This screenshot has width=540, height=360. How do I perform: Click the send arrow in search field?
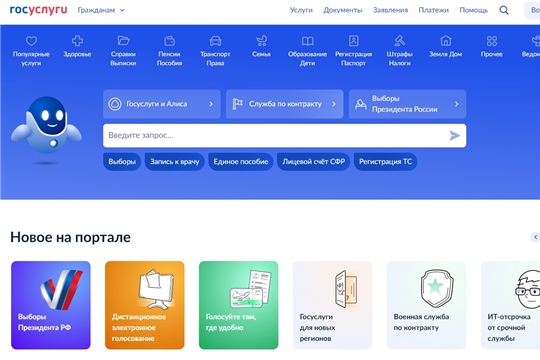tap(455, 136)
